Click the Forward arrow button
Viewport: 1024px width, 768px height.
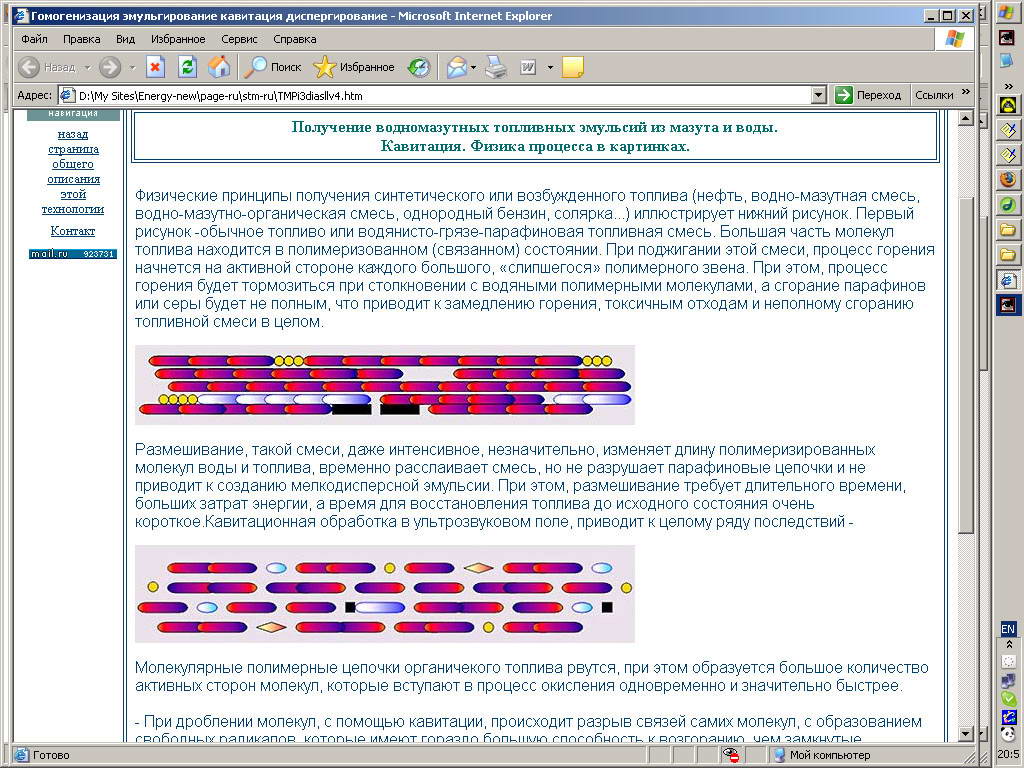[110, 67]
